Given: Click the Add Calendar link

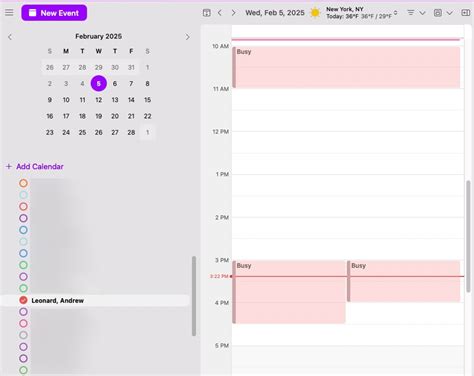Looking at the screenshot, I should (x=40, y=166).
